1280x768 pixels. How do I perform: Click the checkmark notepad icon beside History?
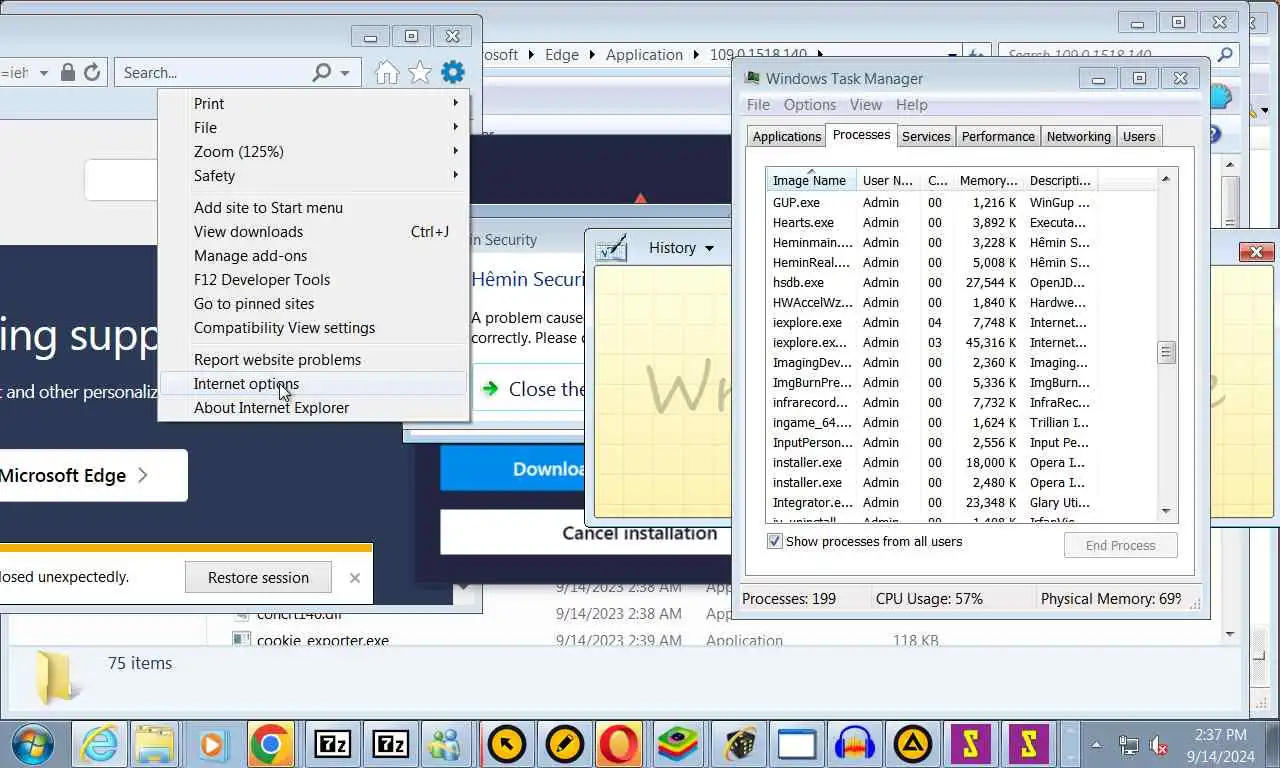pyautogui.click(x=611, y=247)
